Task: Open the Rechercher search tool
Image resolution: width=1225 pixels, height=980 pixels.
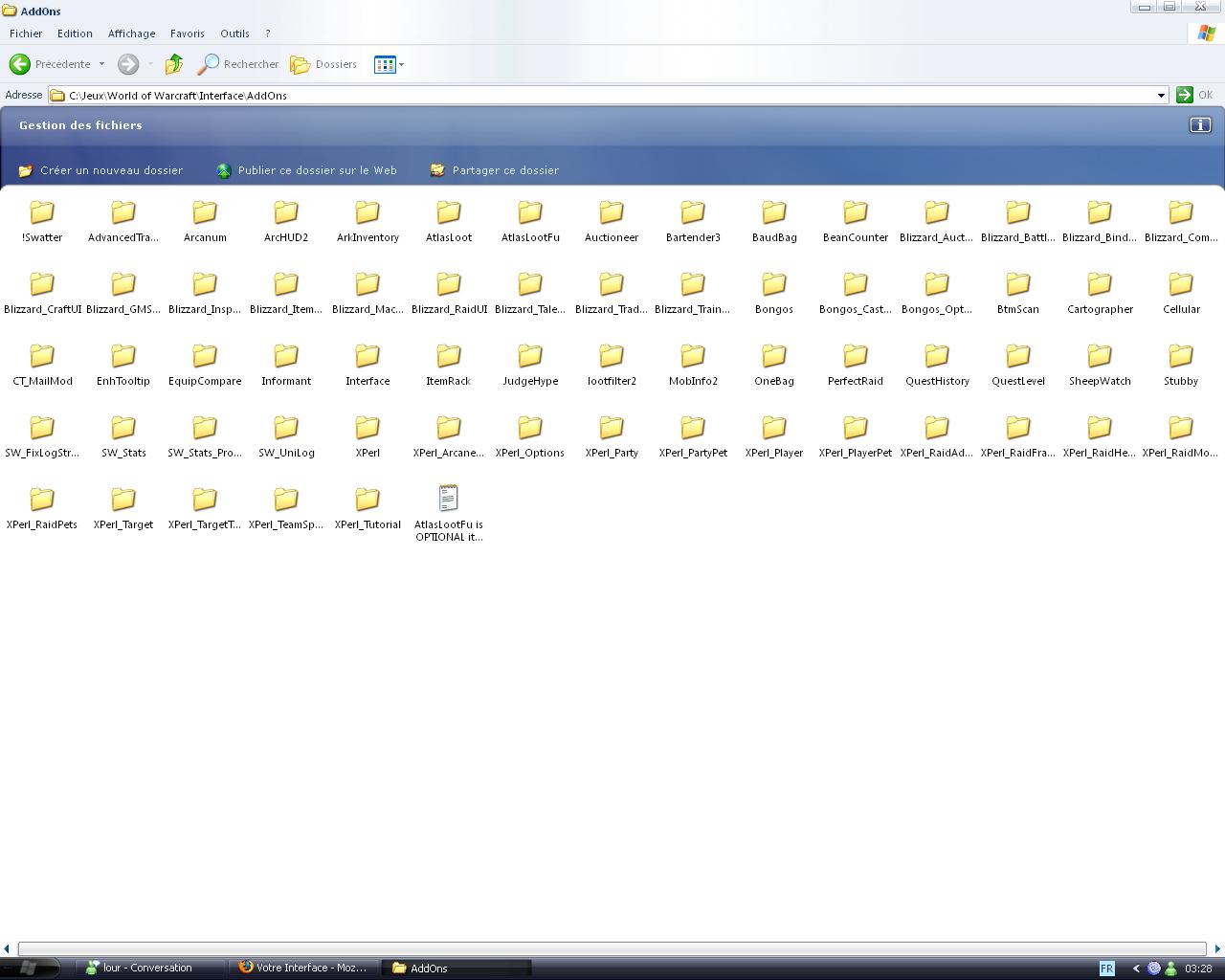Action: point(238,64)
